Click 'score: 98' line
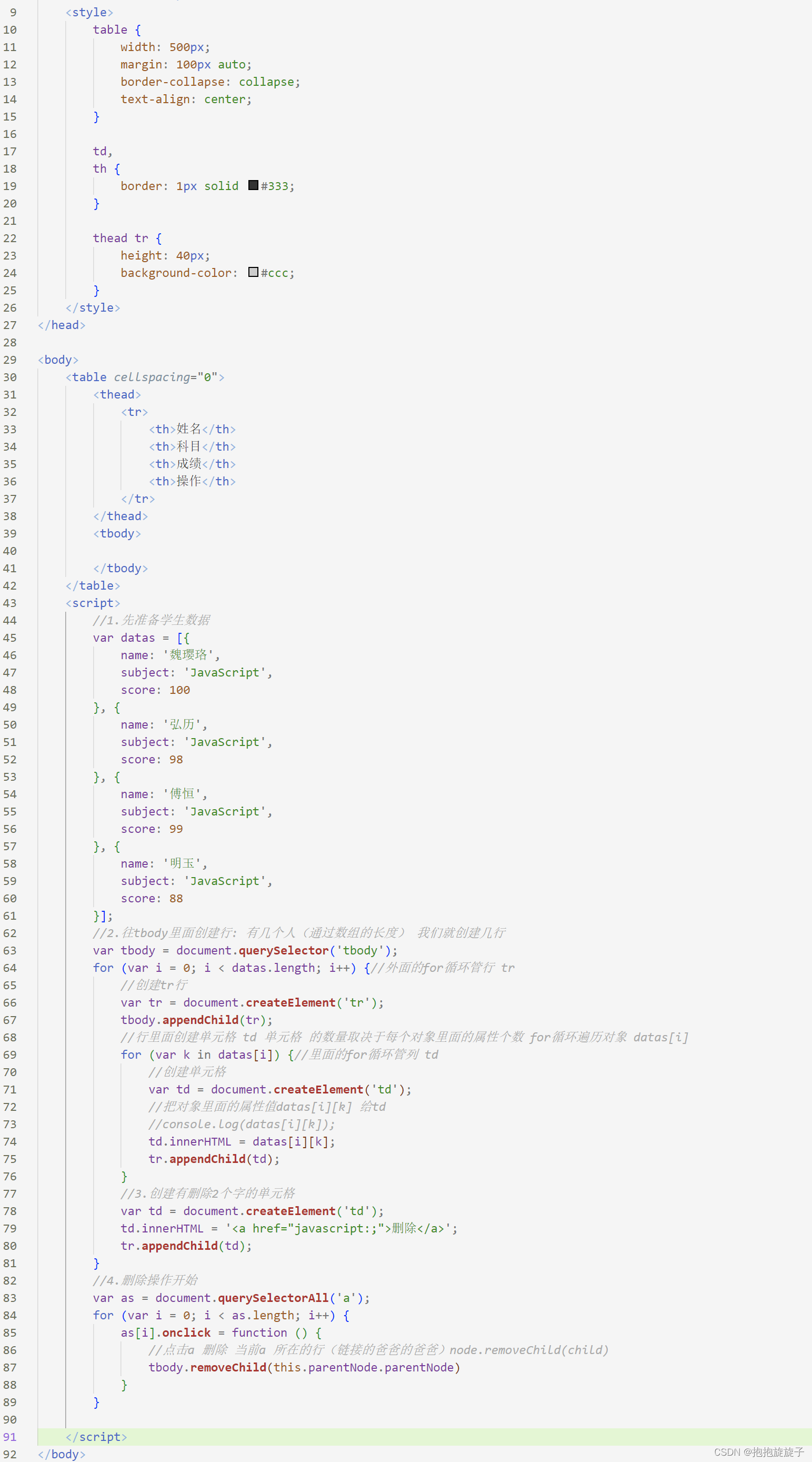 tap(152, 759)
